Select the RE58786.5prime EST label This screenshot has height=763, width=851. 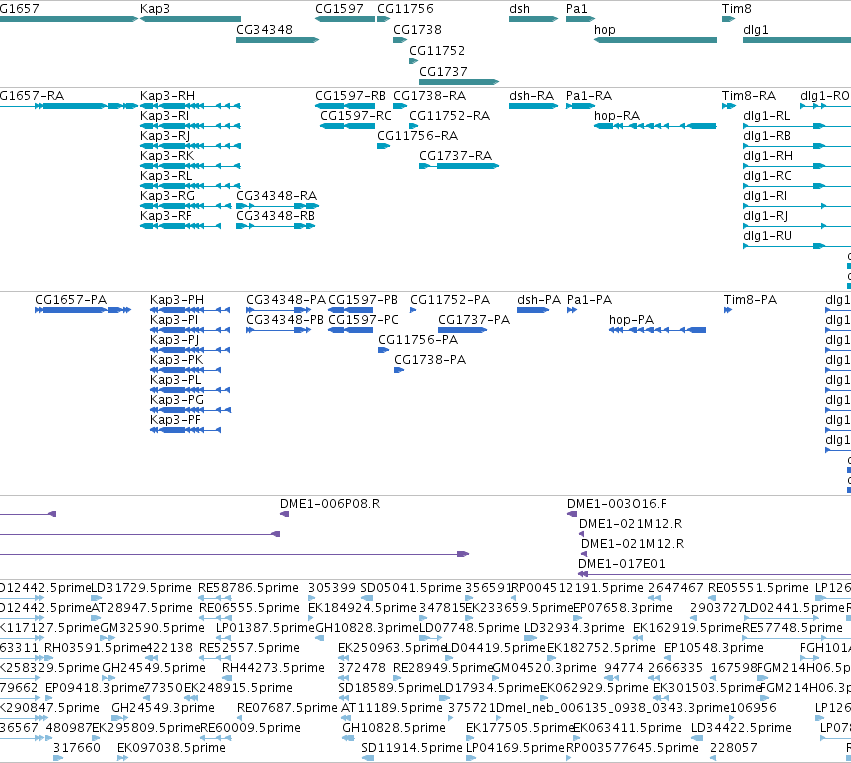[249, 588]
